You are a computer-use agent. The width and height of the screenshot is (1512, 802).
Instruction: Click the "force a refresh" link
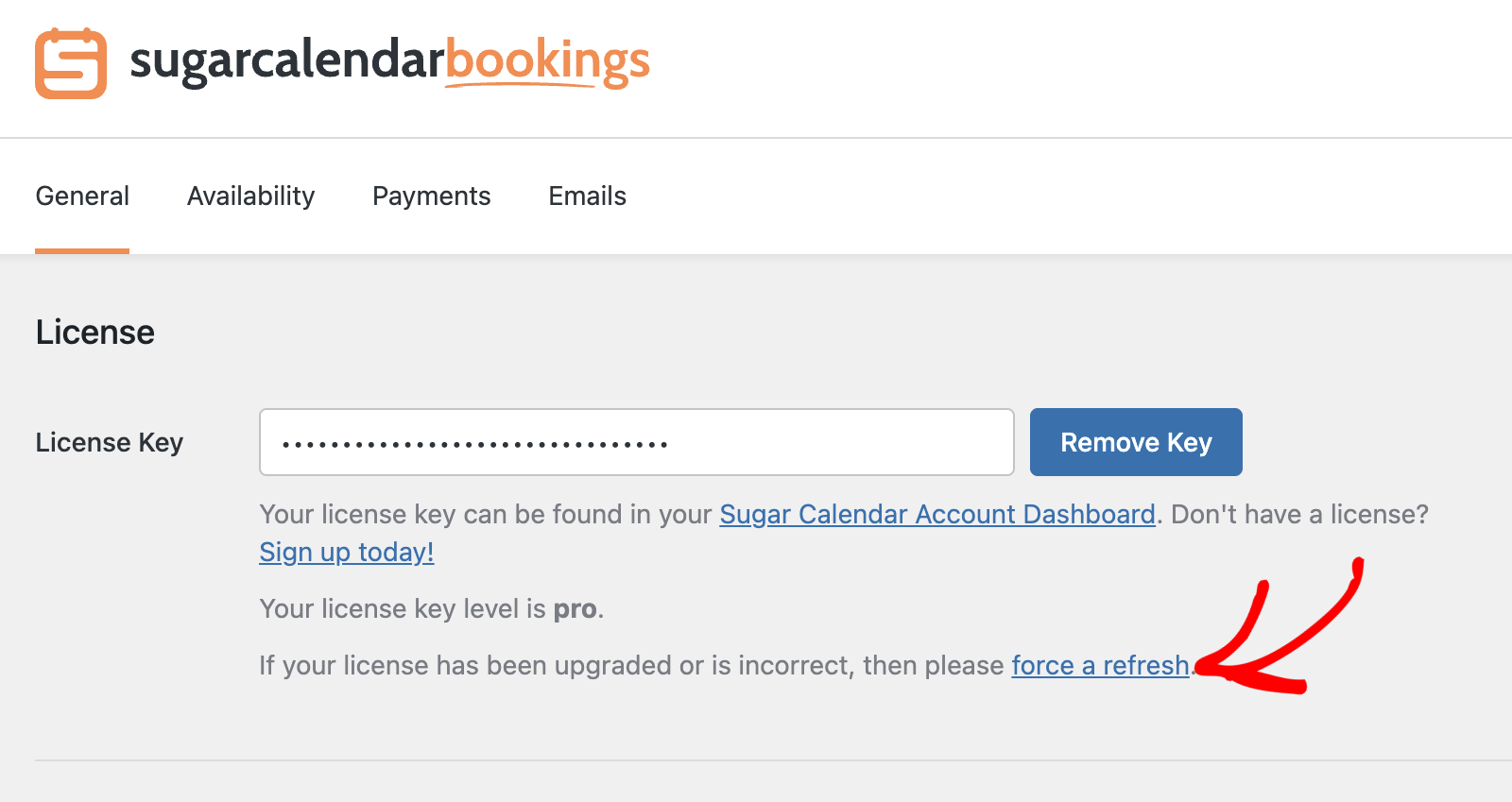(x=1100, y=666)
